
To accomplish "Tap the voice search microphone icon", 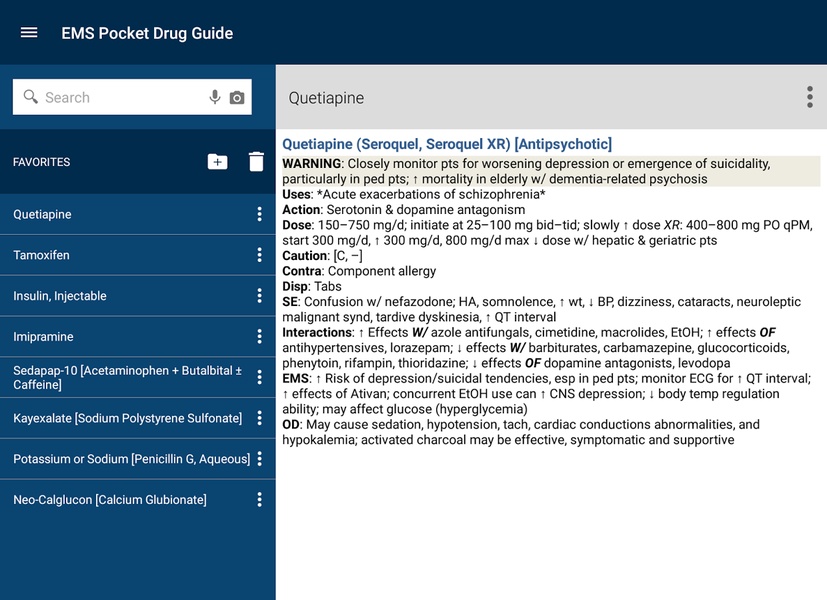I will click(214, 97).
